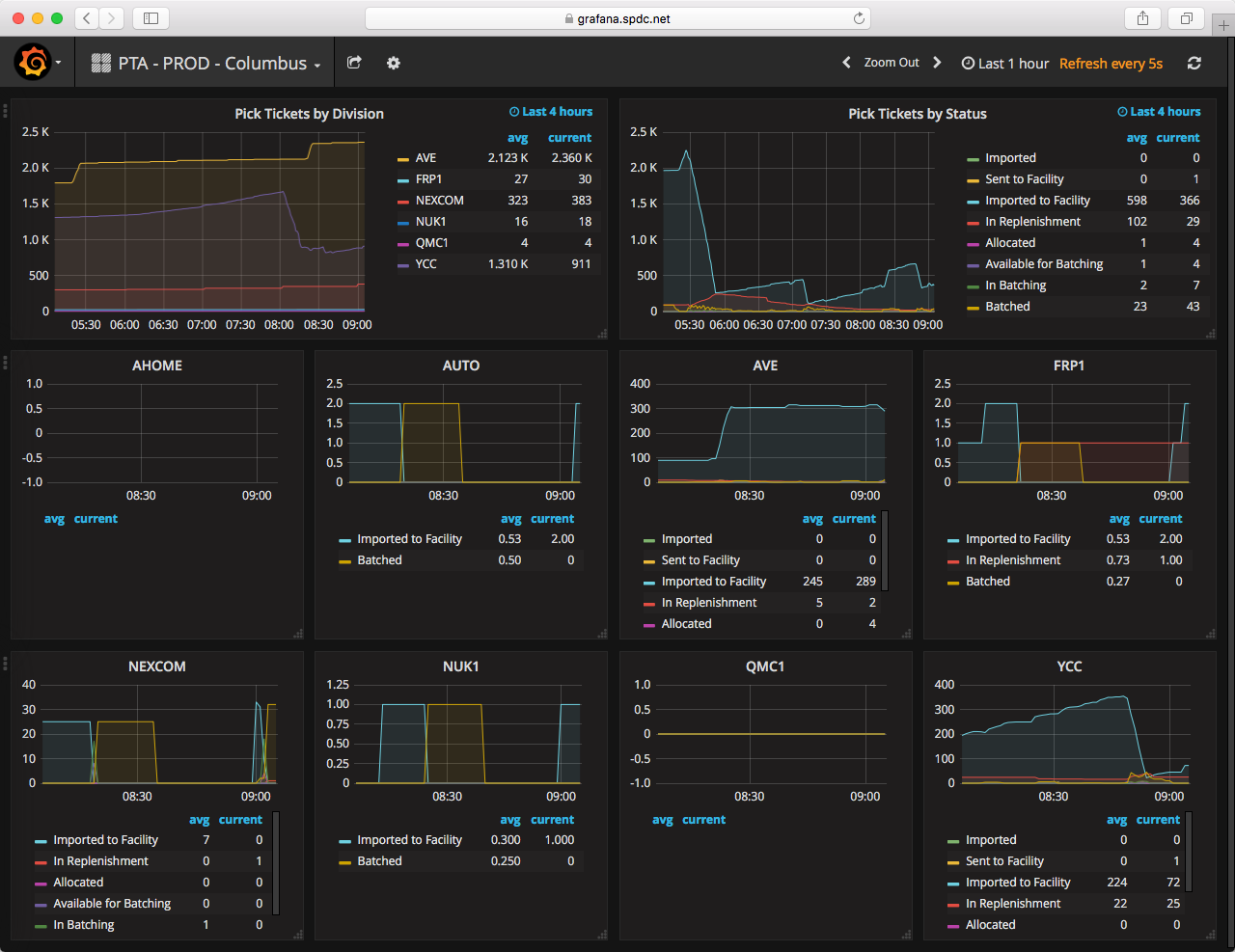
Task: Open YCC panel title menu
Action: [x=1068, y=666]
